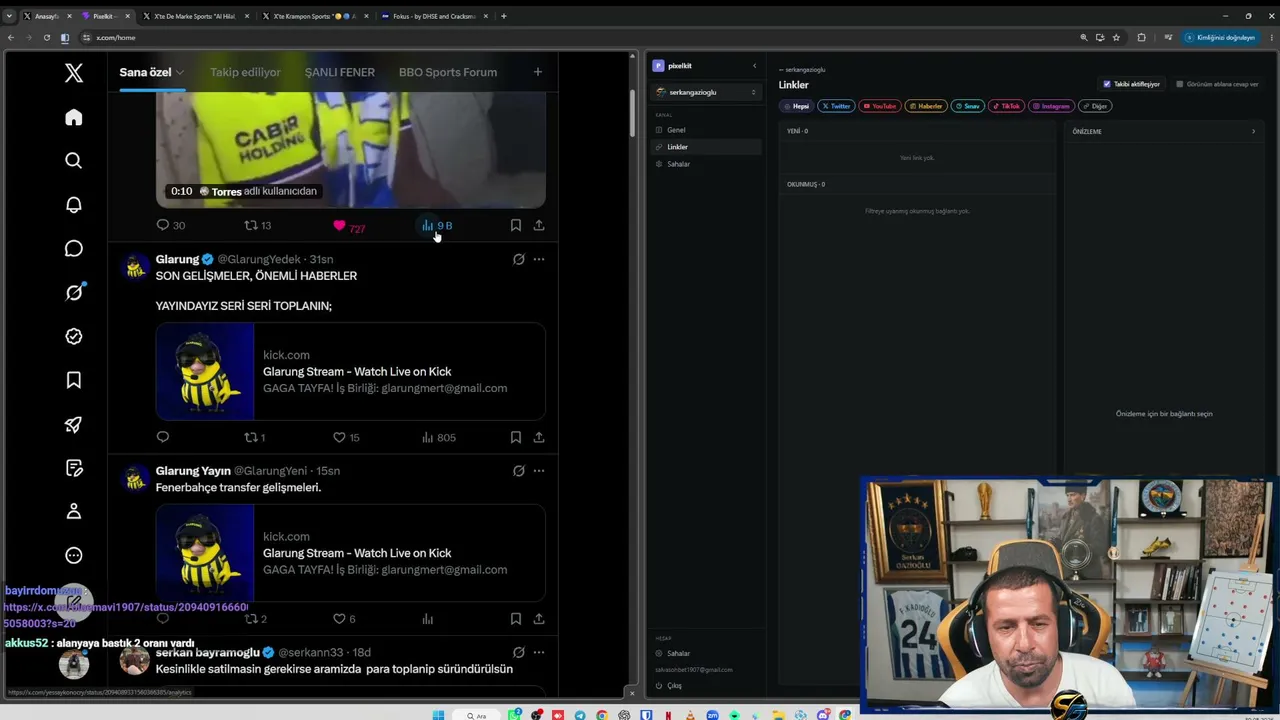Open BBO Sports Forum tab
Viewport: 1280px width, 720px height.
click(448, 72)
